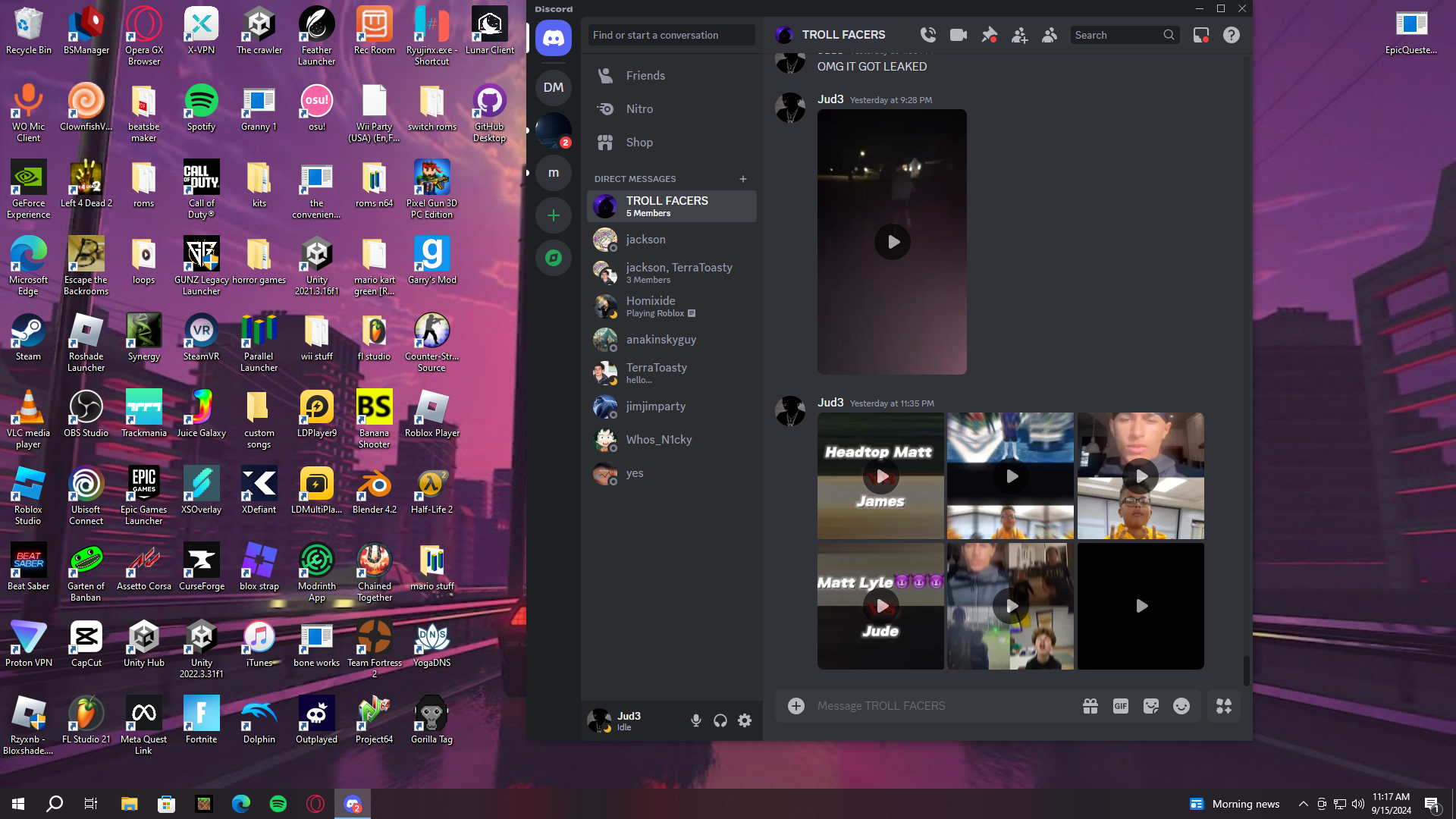Open user settings gear
The height and width of the screenshot is (819, 1456).
[745, 720]
